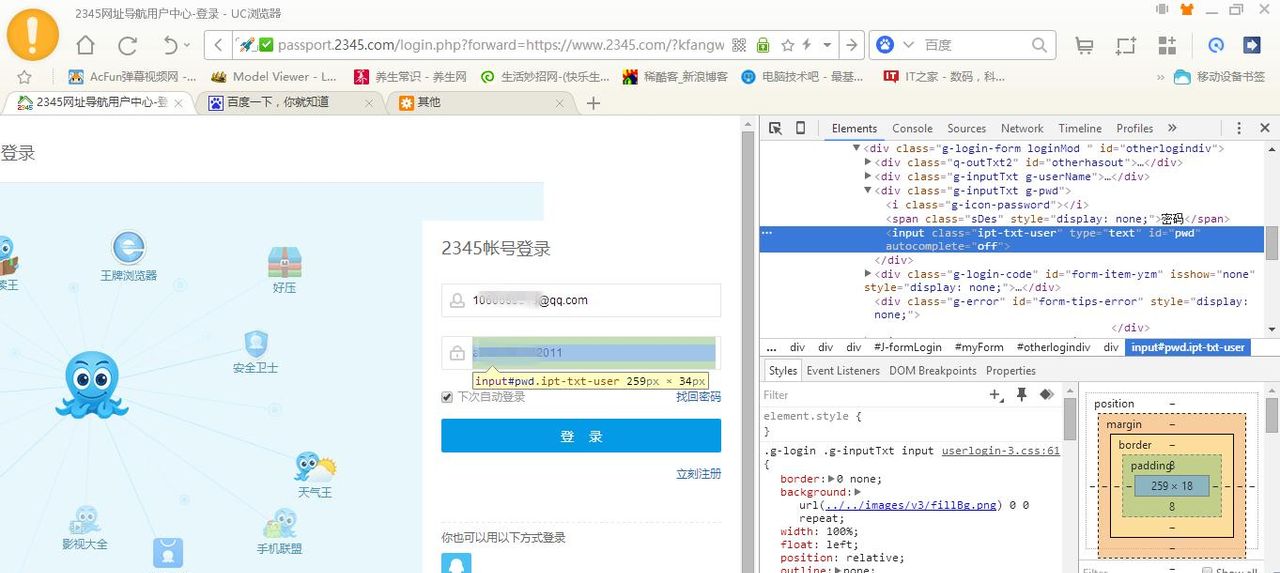Click the blue 登录 button
This screenshot has height=573, width=1280.
point(581,436)
